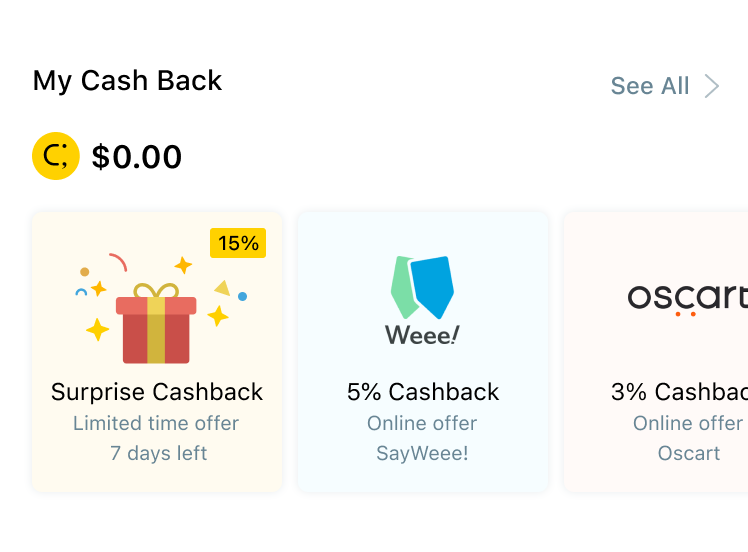Click the See All chevron arrow

712,86
